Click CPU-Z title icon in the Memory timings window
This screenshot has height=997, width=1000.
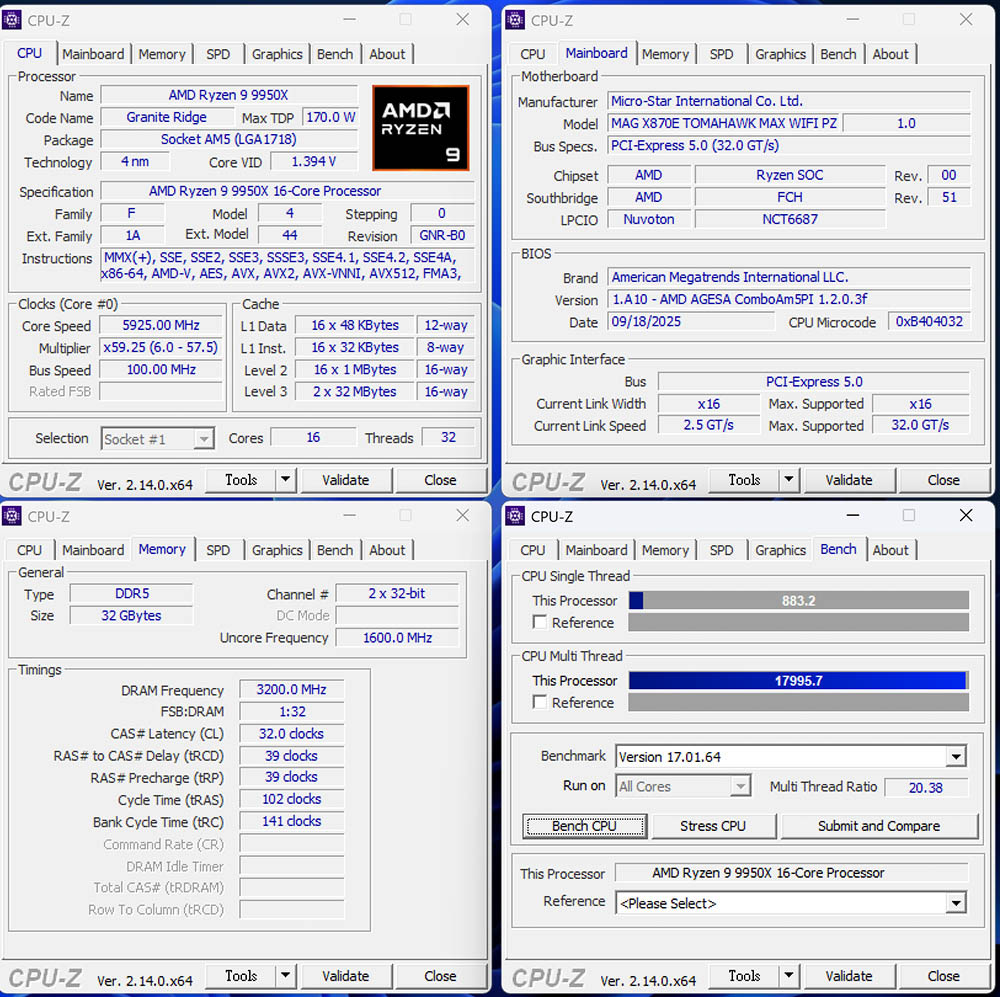pyautogui.click(x=13, y=516)
